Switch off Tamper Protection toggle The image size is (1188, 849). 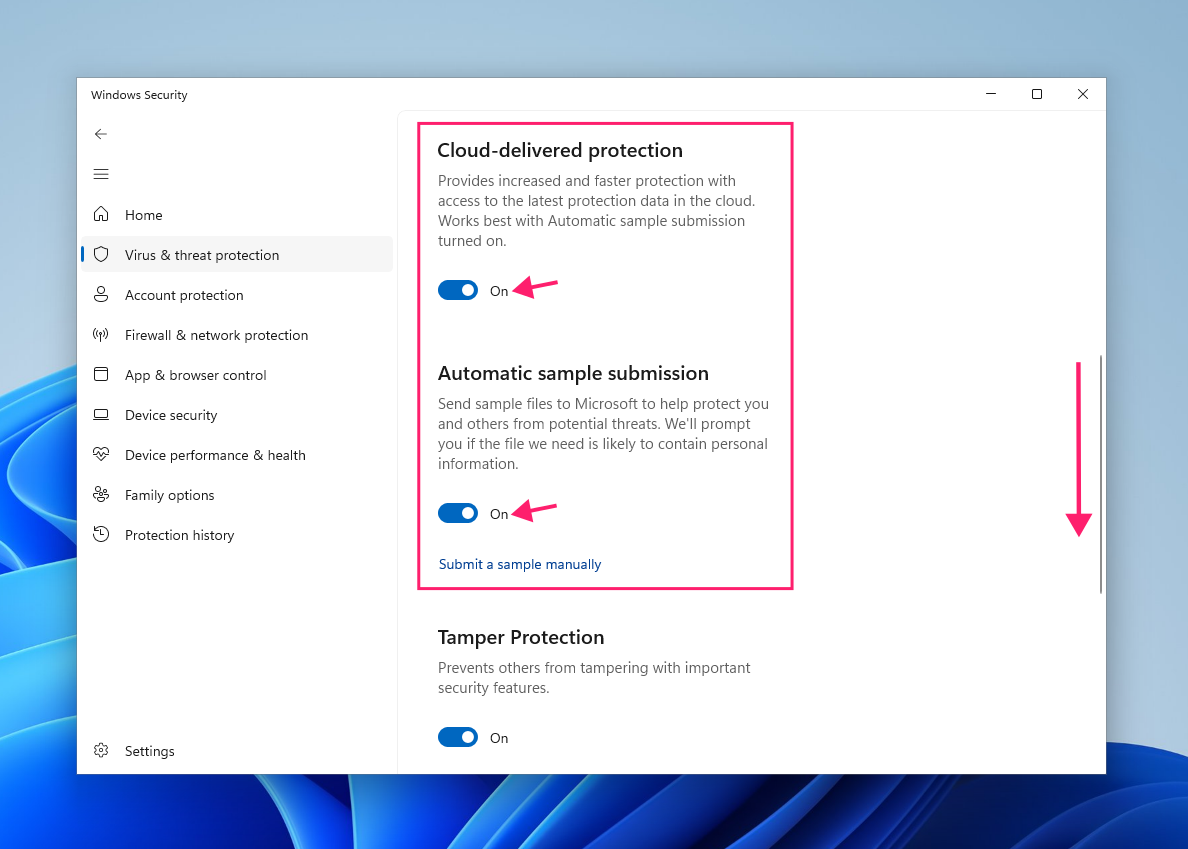click(x=458, y=737)
